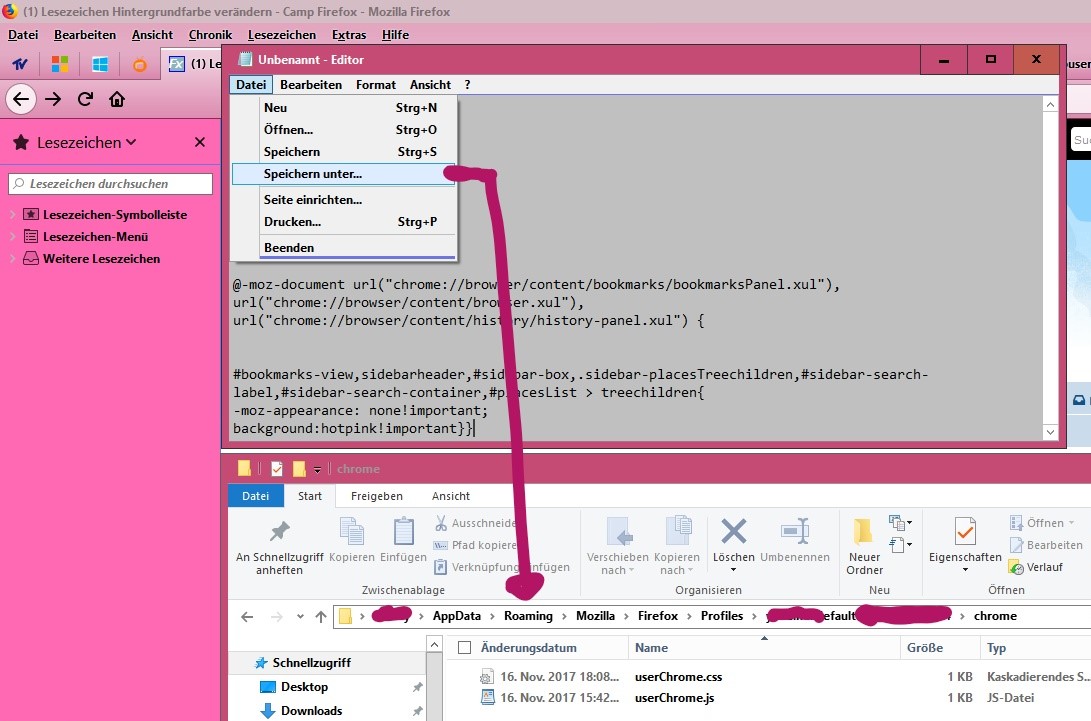Expand Weitere Lesezeichen folder
The image size is (1091, 721).
tap(12, 258)
